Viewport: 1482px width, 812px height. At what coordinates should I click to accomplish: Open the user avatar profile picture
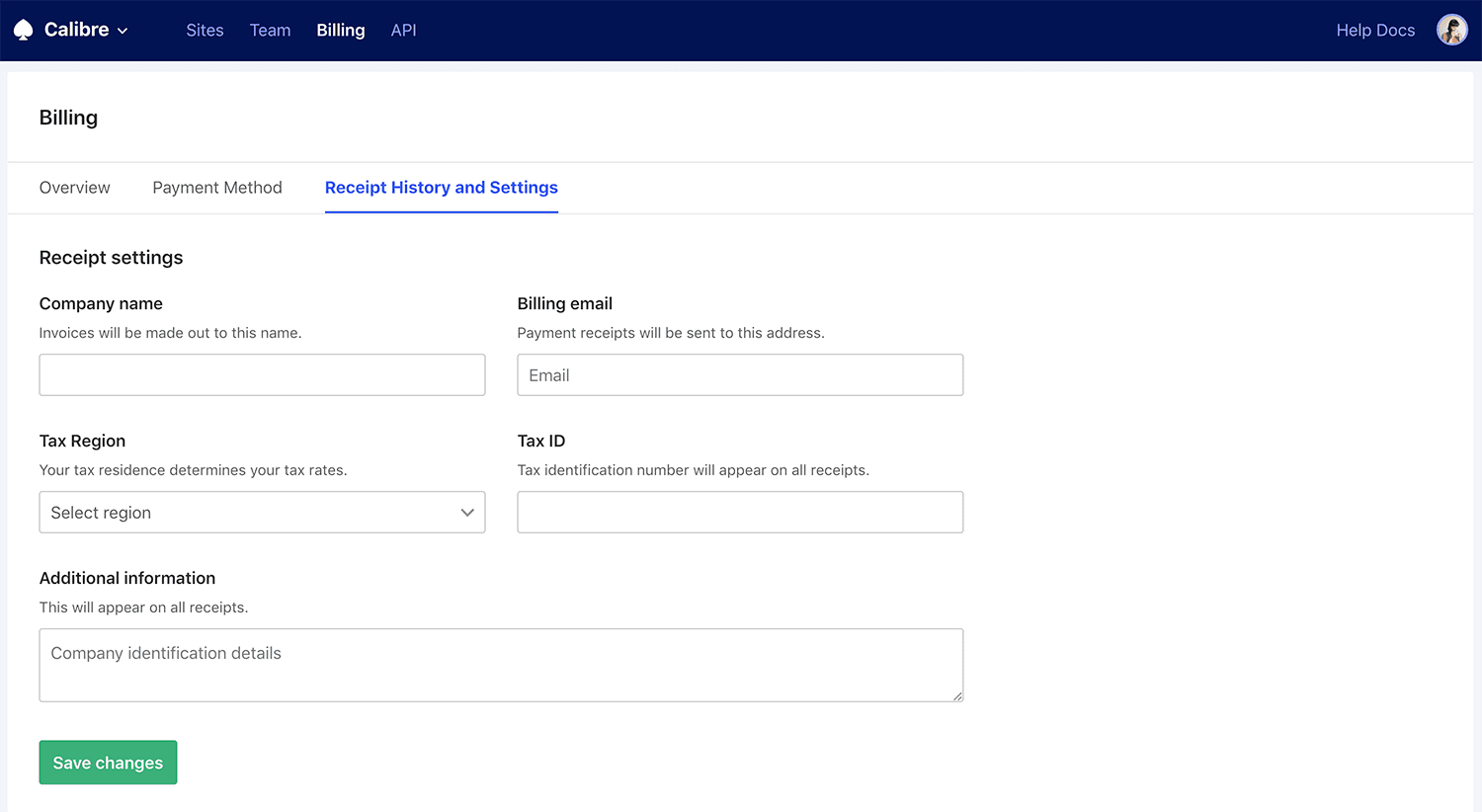(1451, 30)
